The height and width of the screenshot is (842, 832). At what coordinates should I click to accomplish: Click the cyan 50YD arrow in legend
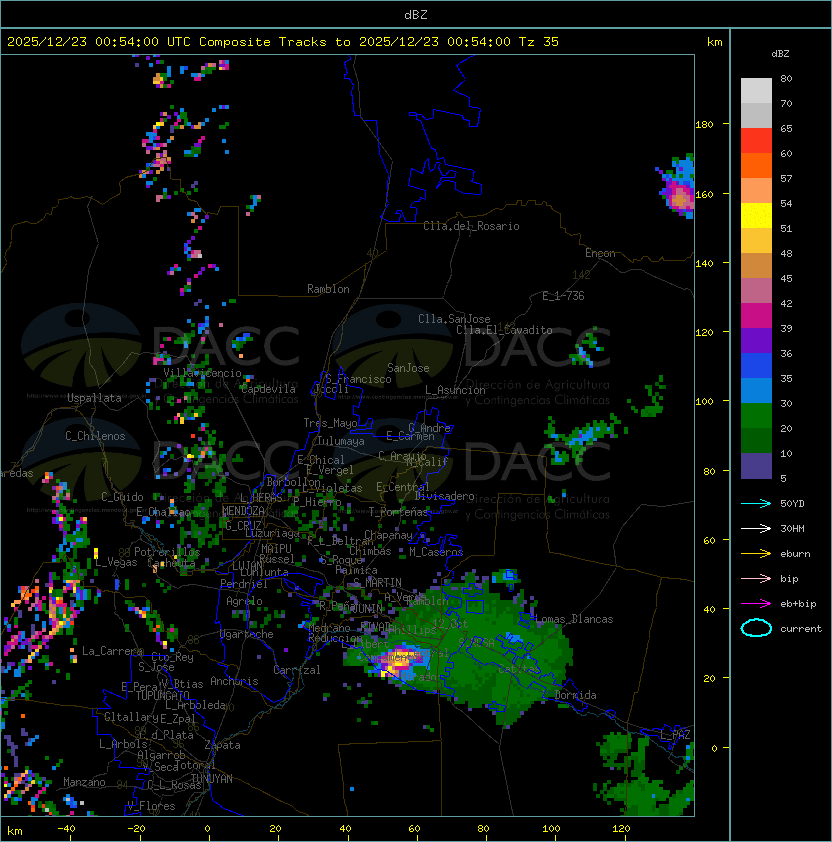point(756,503)
